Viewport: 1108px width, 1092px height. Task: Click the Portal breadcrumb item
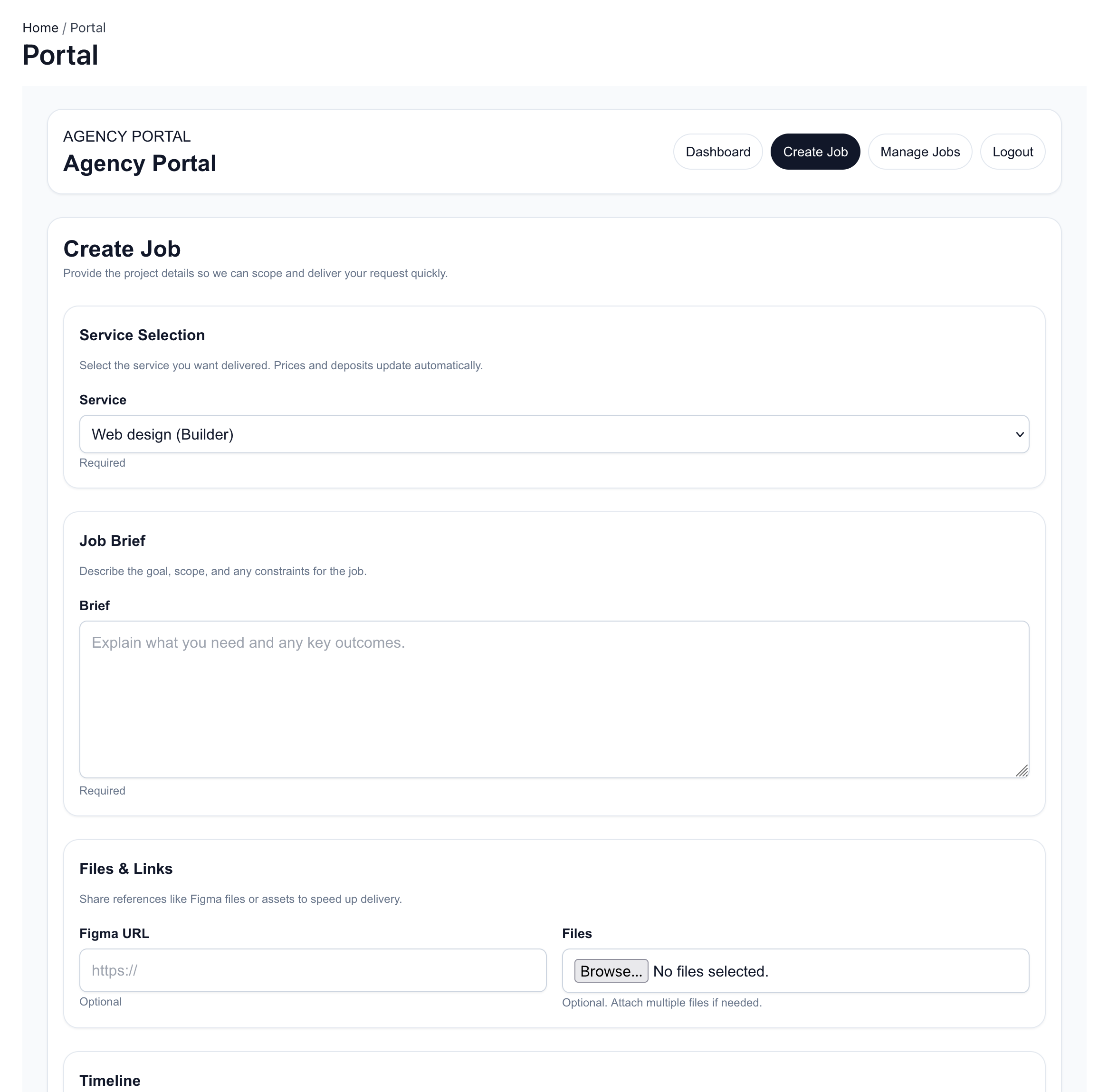[88, 28]
